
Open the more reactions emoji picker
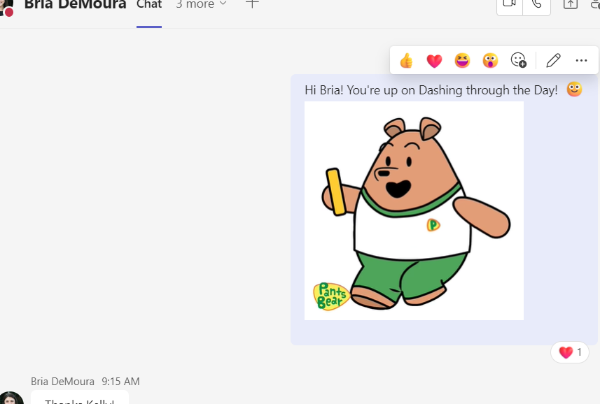click(x=518, y=60)
